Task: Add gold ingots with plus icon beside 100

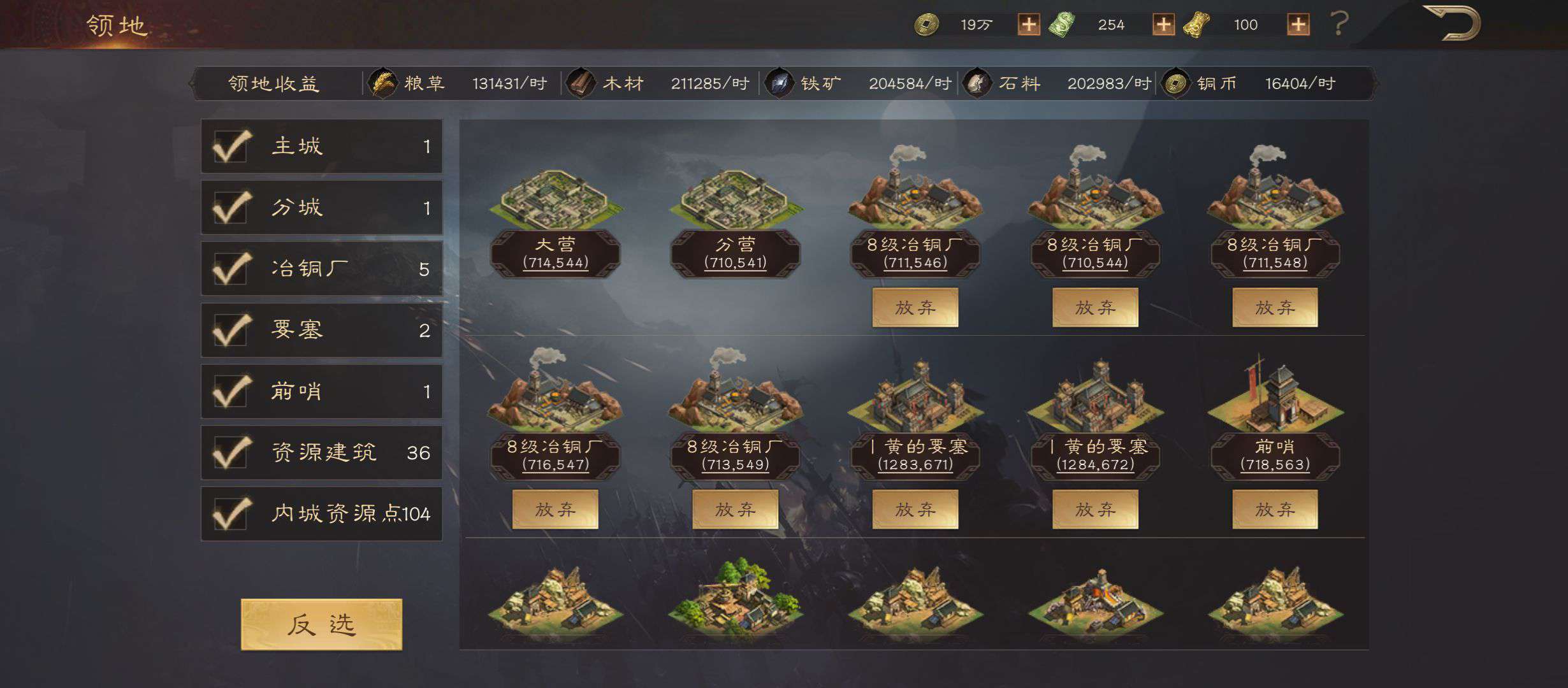Action: coord(1298,25)
